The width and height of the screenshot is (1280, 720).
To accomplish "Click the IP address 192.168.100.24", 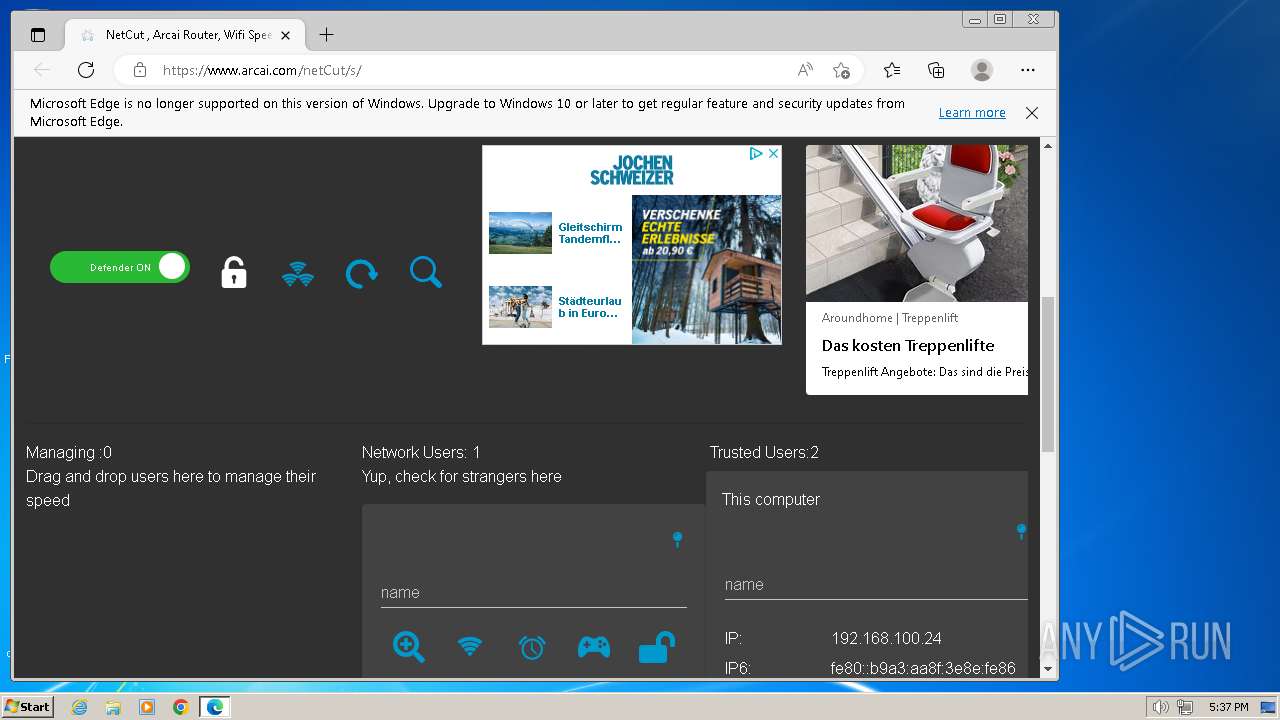I will click(887, 638).
